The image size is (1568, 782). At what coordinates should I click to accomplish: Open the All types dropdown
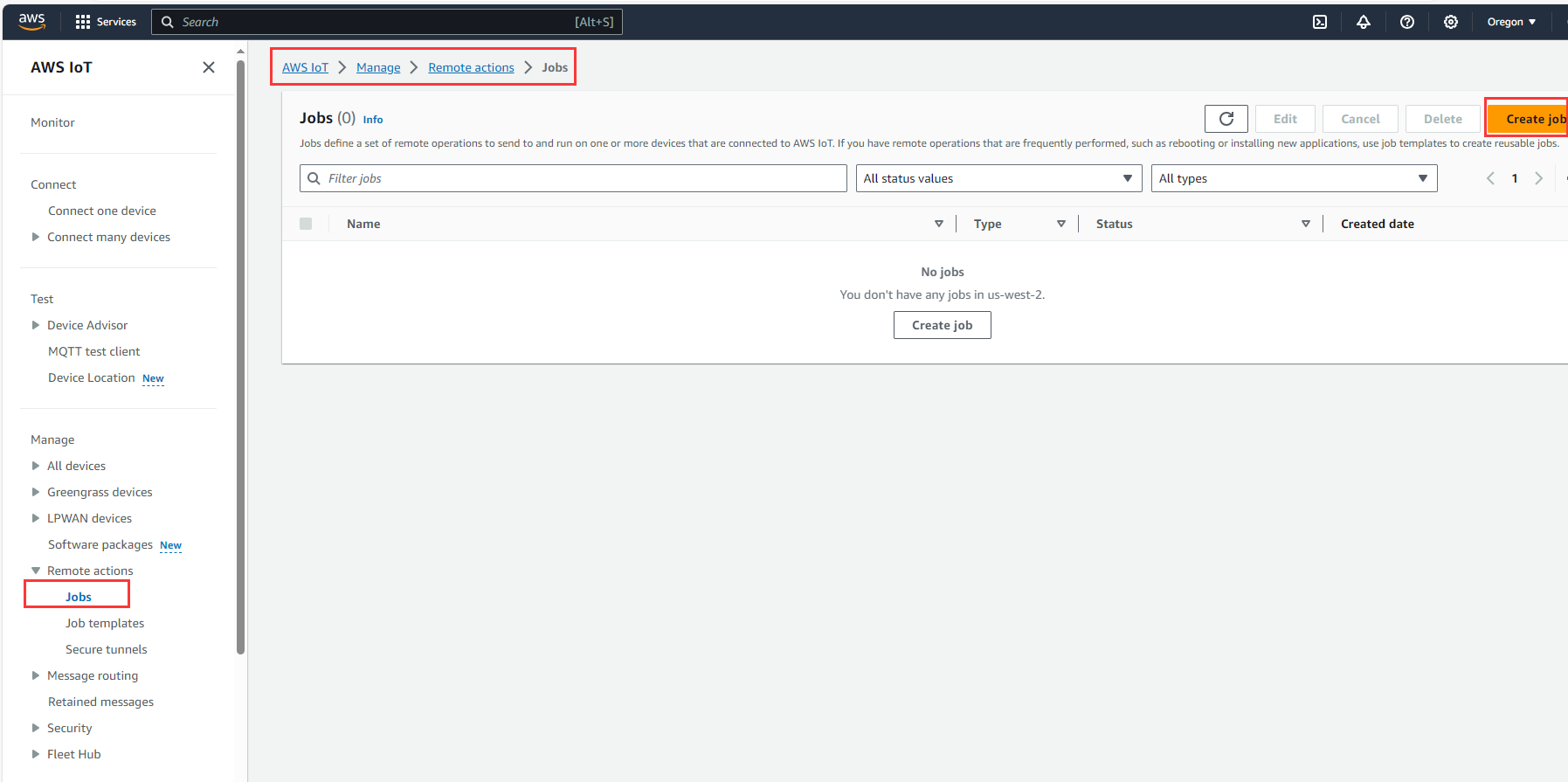1294,178
